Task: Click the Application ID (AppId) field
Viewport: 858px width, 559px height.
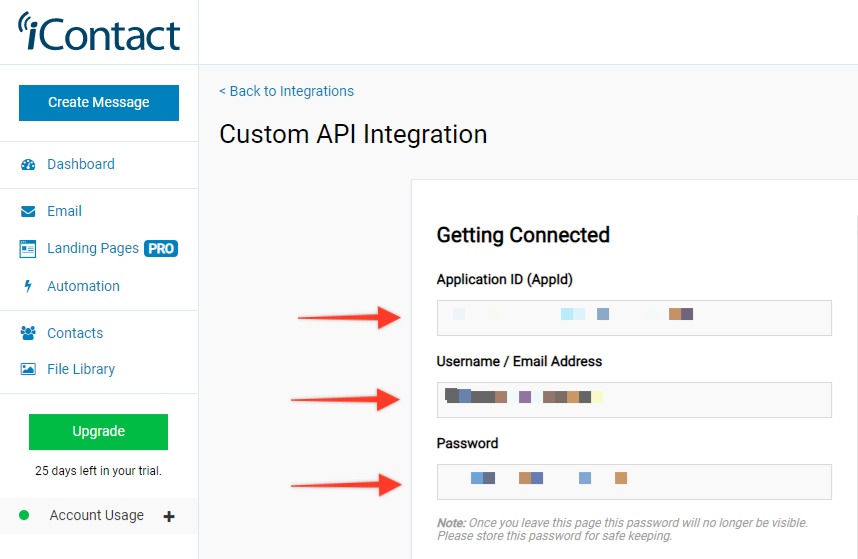Action: pos(634,318)
